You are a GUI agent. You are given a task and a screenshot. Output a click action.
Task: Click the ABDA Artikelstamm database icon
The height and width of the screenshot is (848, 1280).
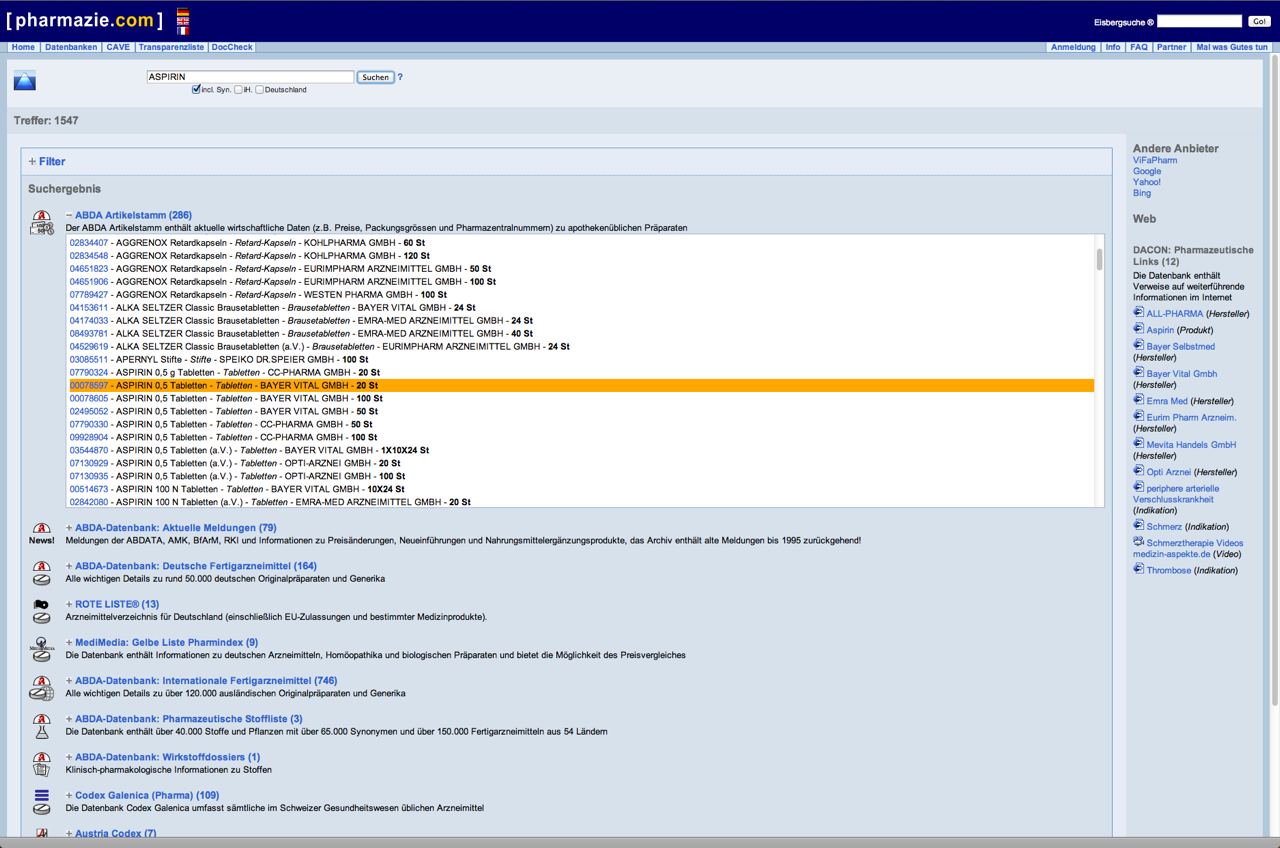pos(41,222)
